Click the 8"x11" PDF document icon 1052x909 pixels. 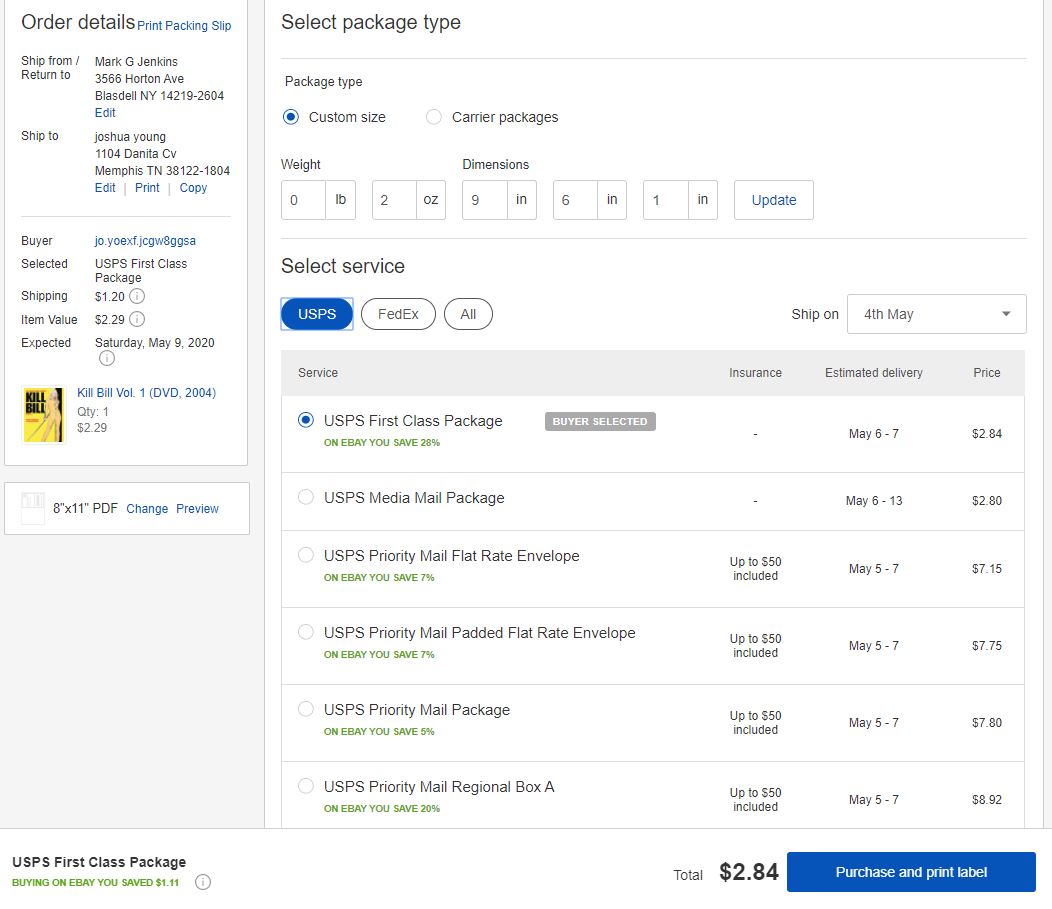(x=33, y=508)
